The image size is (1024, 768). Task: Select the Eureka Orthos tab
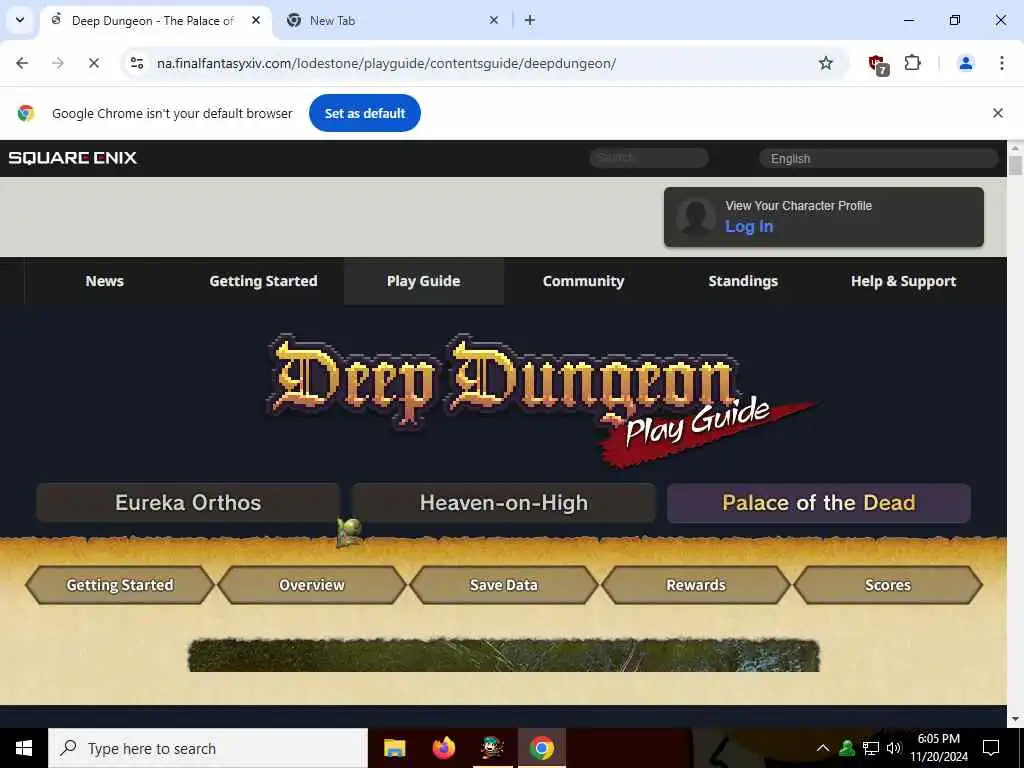click(x=188, y=502)
